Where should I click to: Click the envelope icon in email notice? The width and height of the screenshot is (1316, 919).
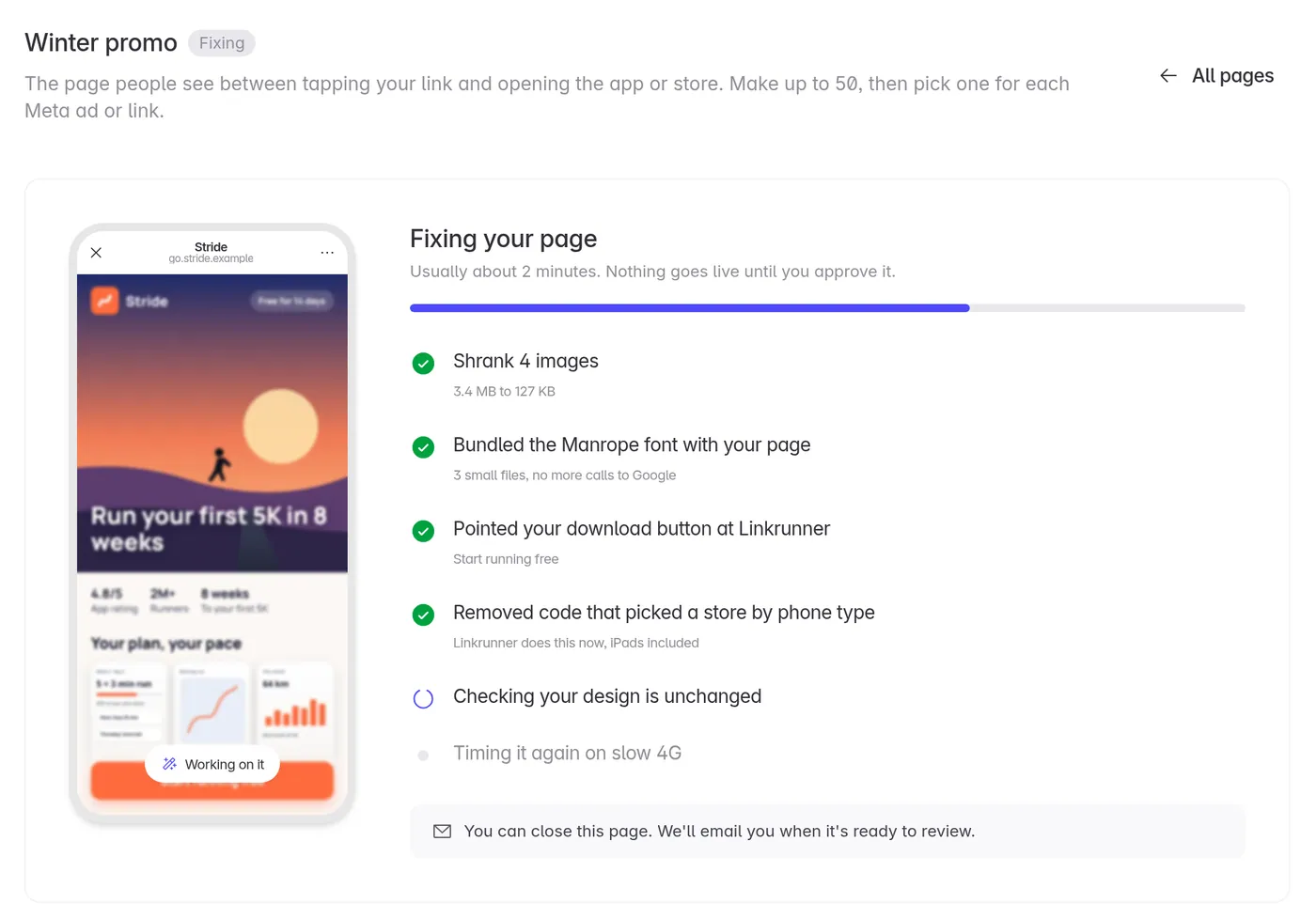point(442,832)
